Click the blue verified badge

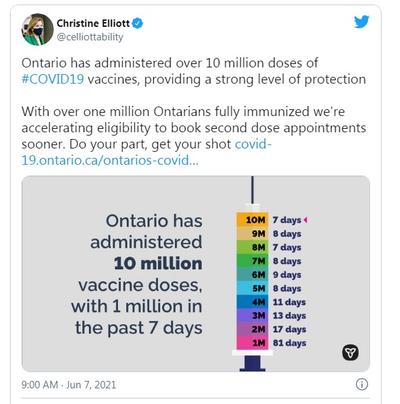click(x=137, y=23)
